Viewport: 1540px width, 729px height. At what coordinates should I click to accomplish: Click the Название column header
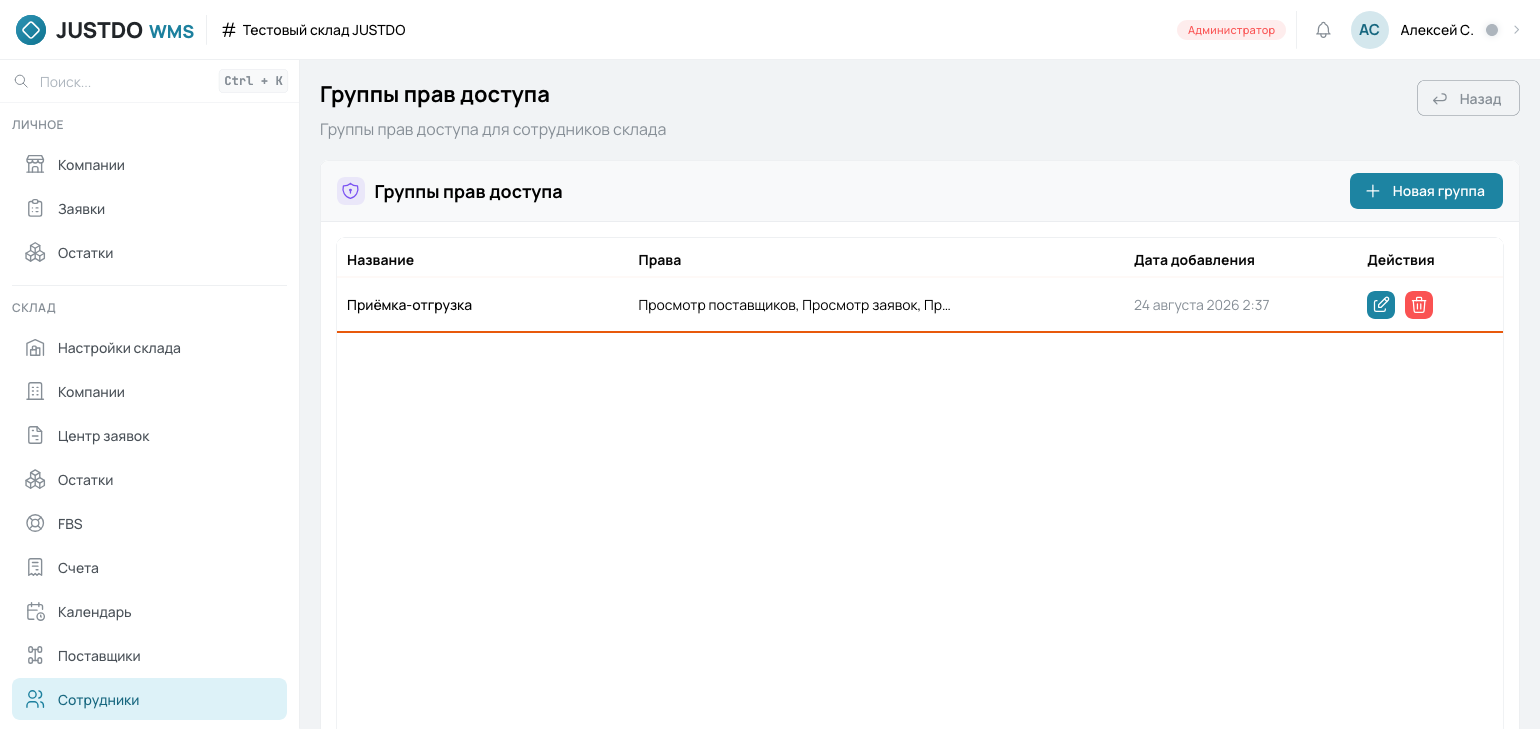tap(380, 260)
